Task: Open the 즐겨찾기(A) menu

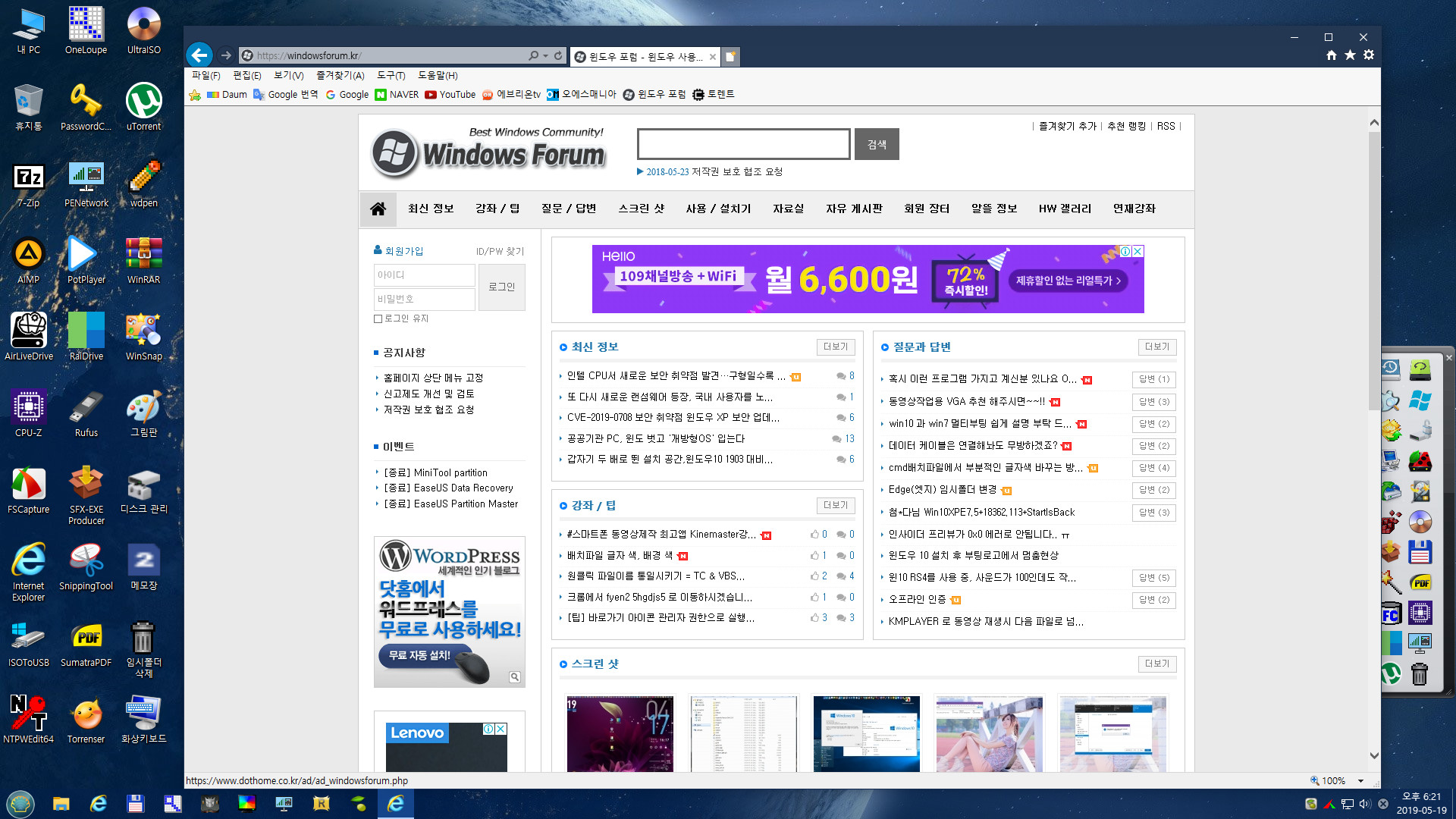Action: 340,76
